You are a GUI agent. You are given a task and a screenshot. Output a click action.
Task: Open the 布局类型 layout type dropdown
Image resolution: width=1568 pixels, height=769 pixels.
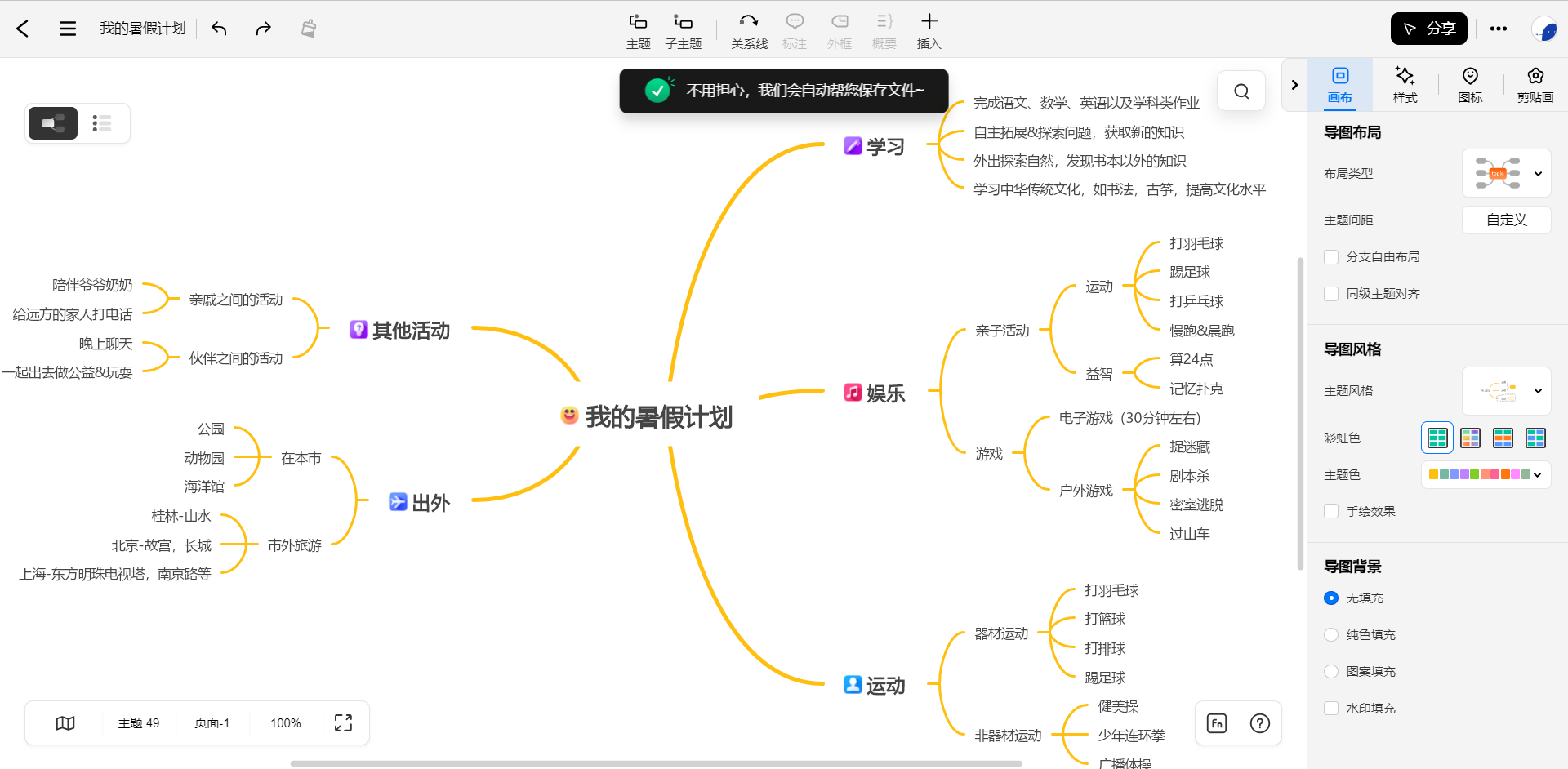point(1506,173)
